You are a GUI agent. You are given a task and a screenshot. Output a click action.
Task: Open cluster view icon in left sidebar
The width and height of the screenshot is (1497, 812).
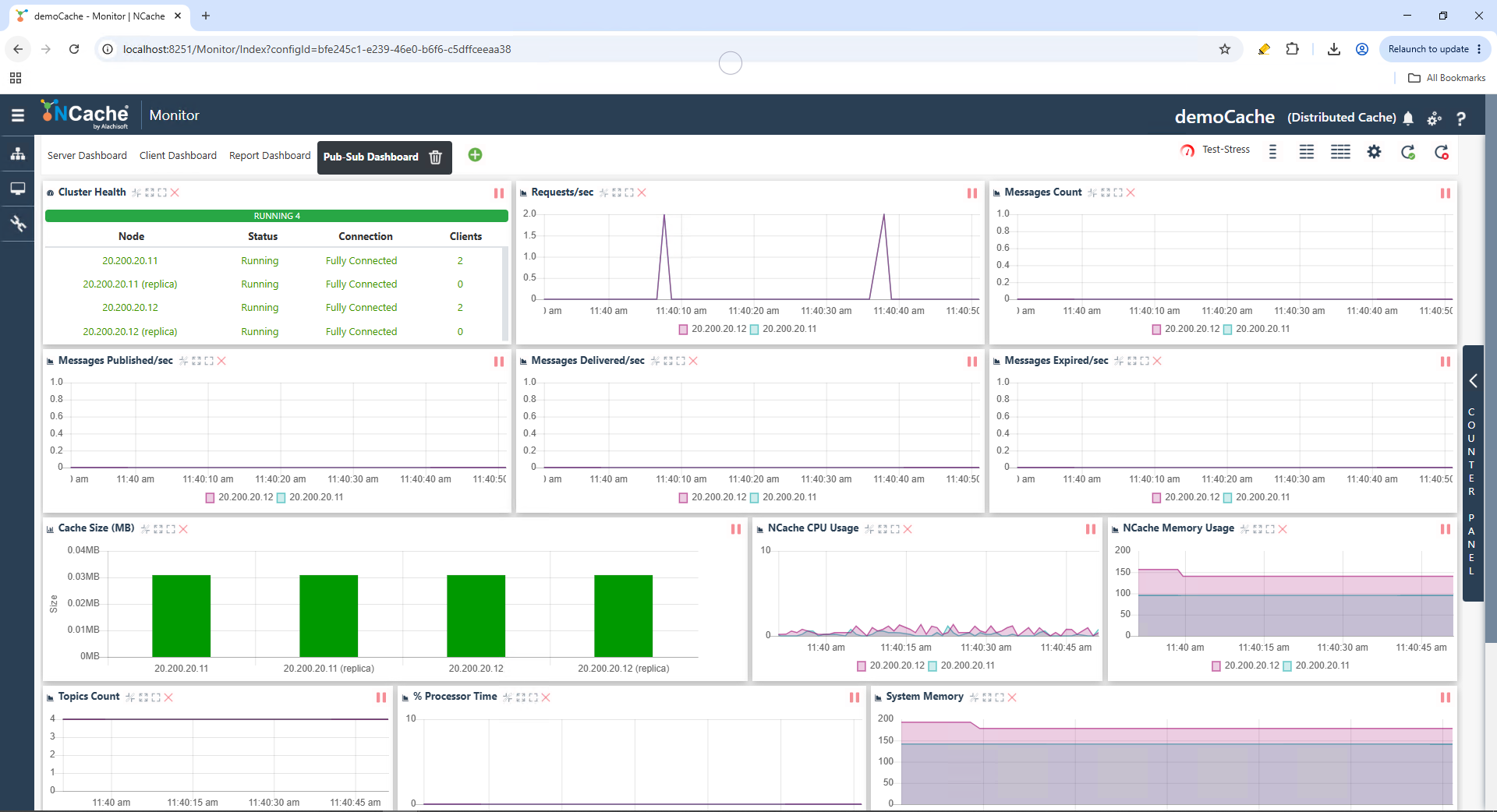coord(17,154)
